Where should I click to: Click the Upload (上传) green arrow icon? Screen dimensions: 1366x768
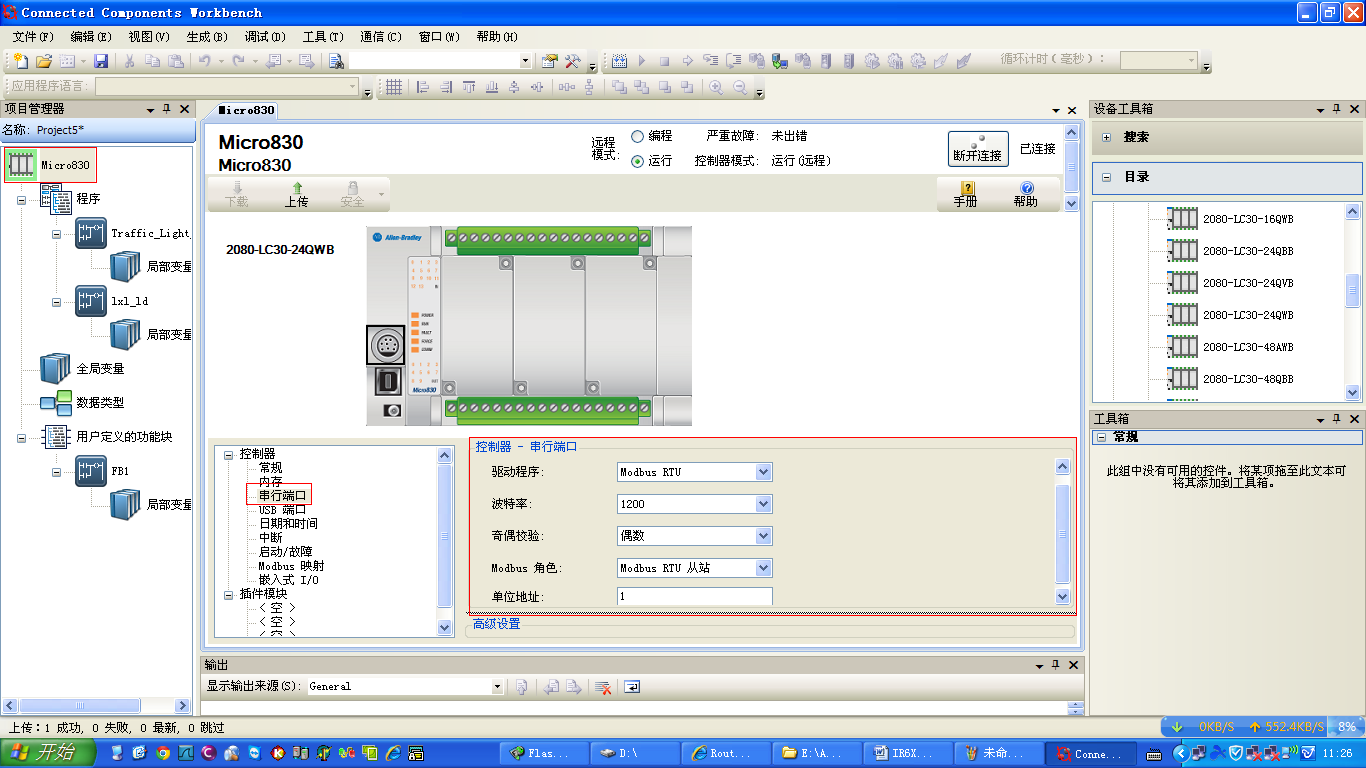pos(296,194)
